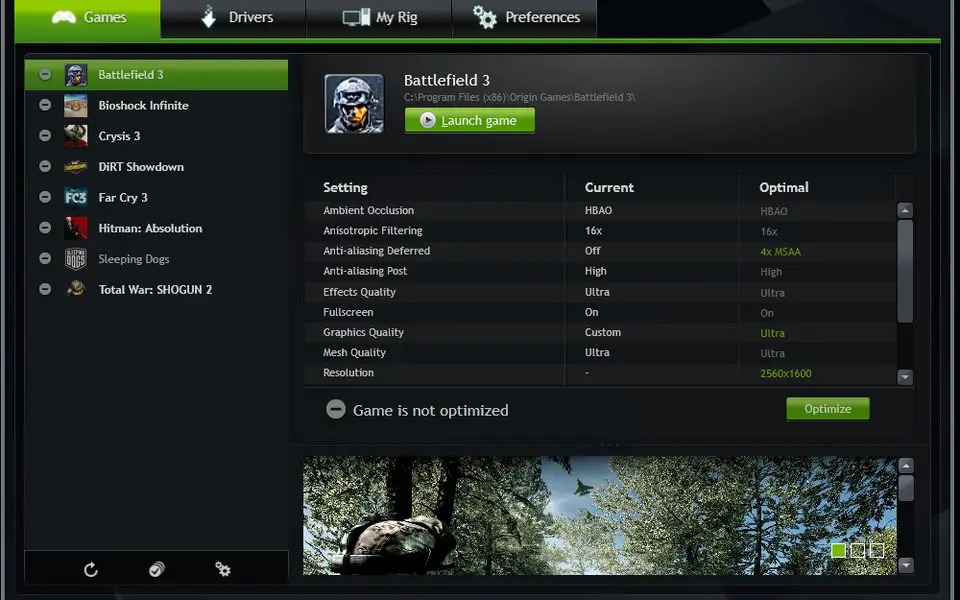The height and width of the screenshot is (600, 960).
Task: Select Bioshock Infinite in the games list
Action: point(156,105)
